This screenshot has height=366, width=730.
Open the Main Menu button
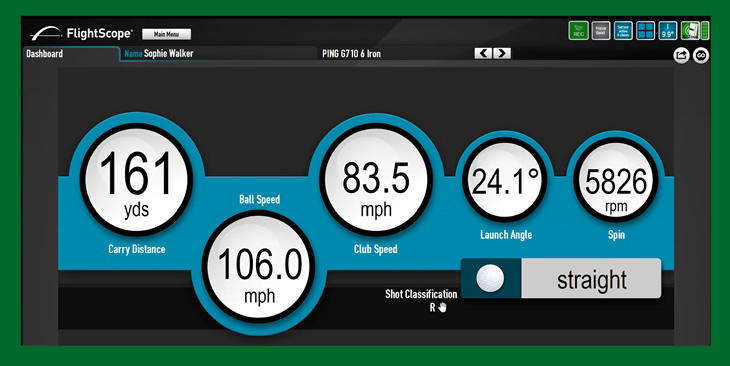click(x=166, y=34)
